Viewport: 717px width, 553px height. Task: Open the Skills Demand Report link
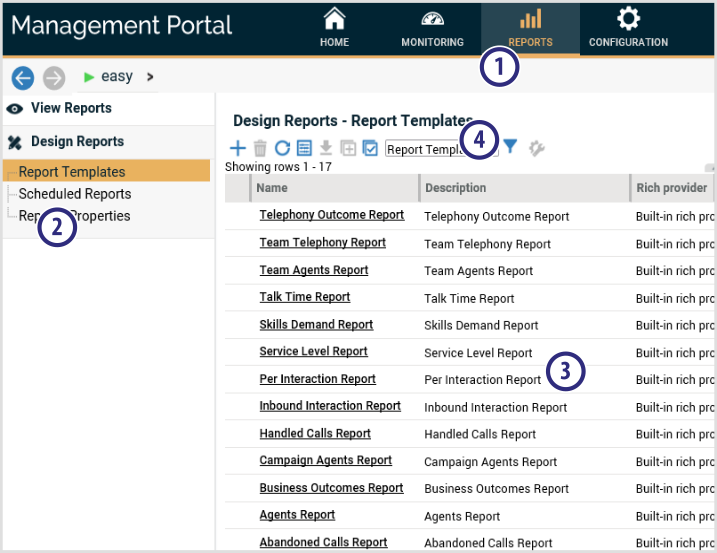click(x=316, y=324)
